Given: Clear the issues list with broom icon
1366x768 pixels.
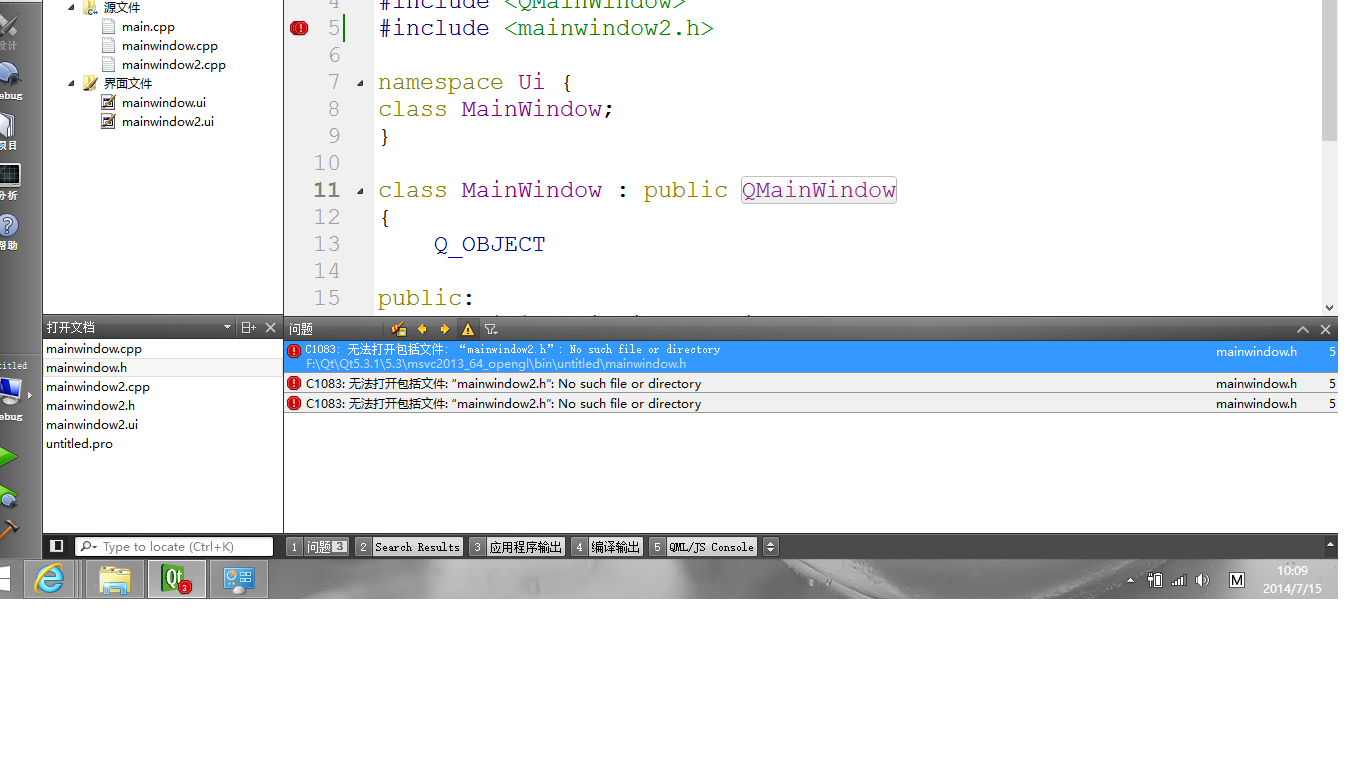Looking at the screenshot, I should coord(399,329).
